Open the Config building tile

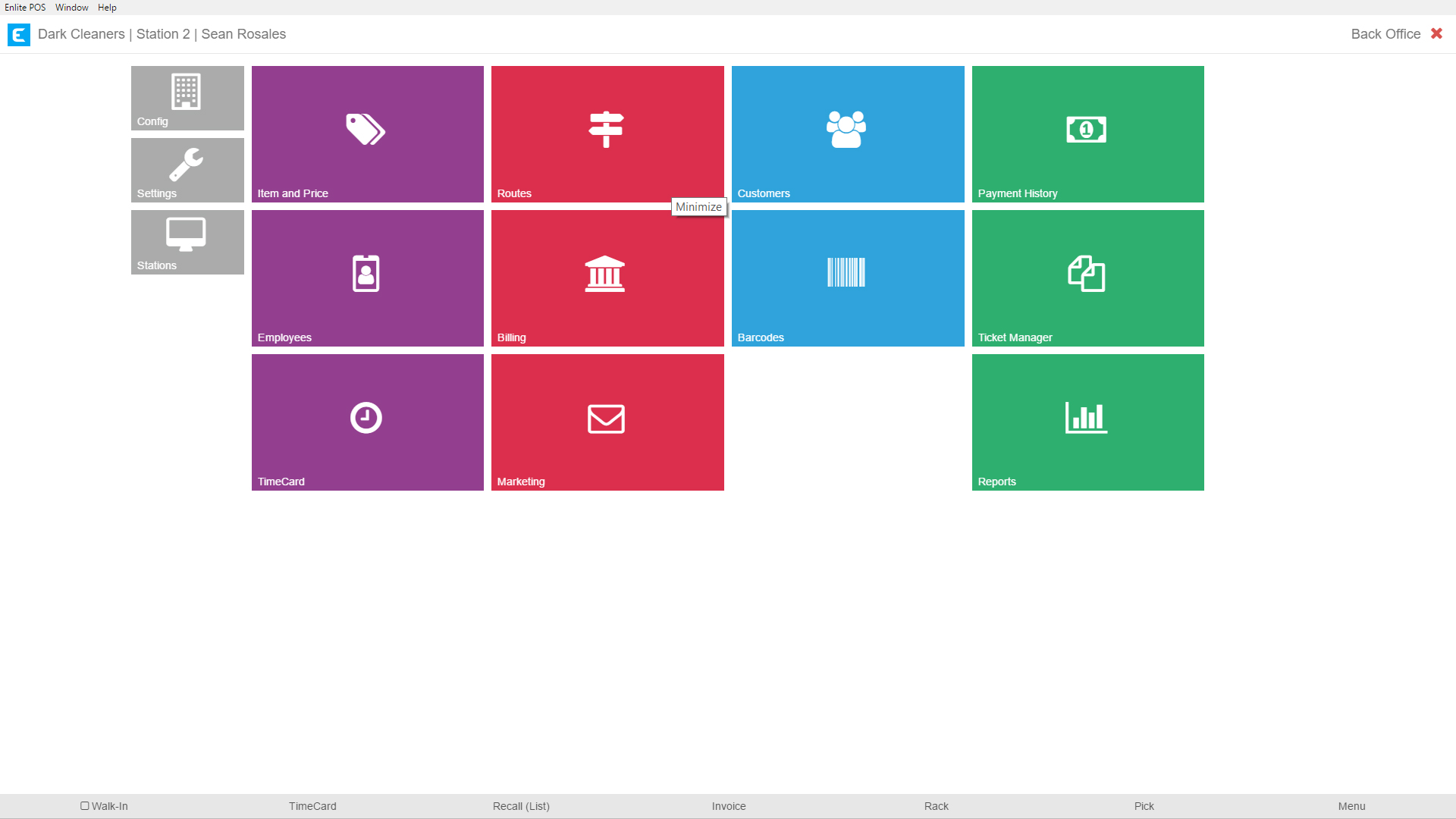(x=187, y=98)
